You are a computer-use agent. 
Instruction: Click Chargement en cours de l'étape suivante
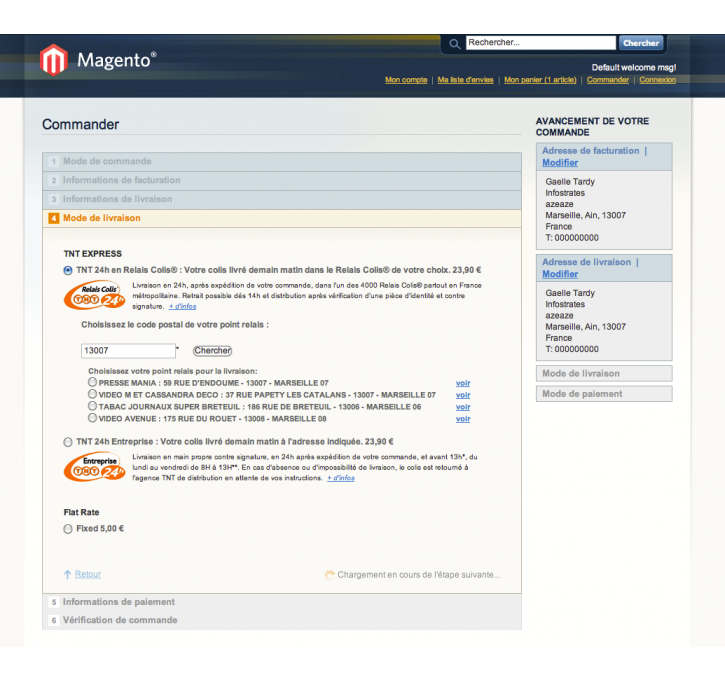click(418, 575)
